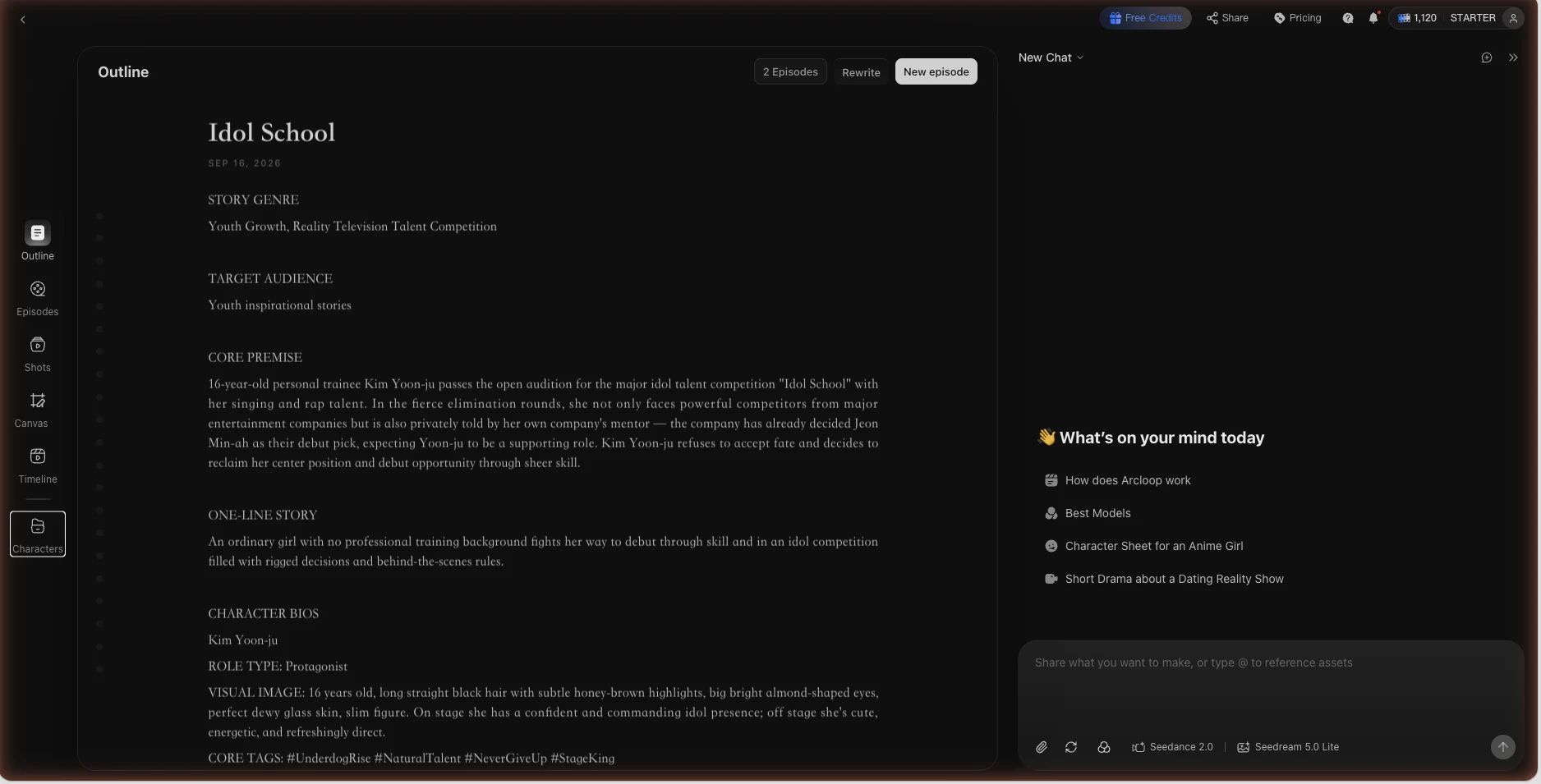Screen dimensions: 1541x784
Task: Click the CORE PREMISE heading
Action: [255, 357]
